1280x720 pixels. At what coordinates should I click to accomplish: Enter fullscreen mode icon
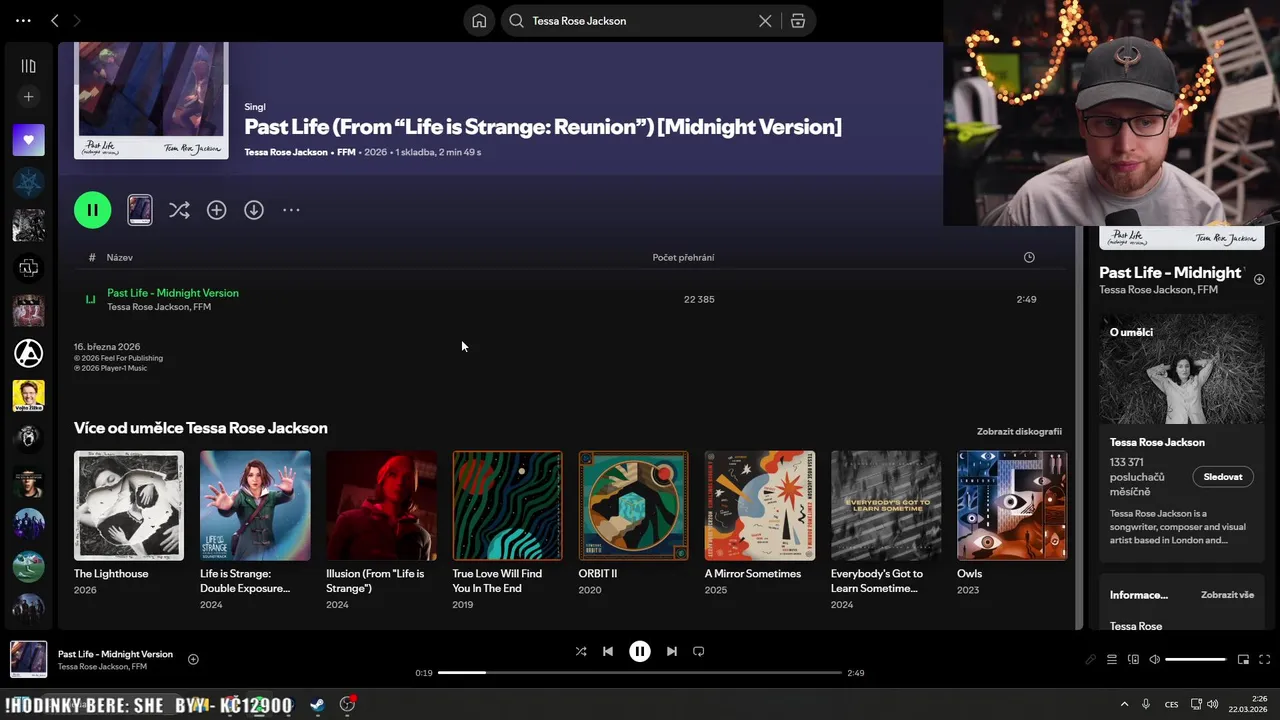1264,660
